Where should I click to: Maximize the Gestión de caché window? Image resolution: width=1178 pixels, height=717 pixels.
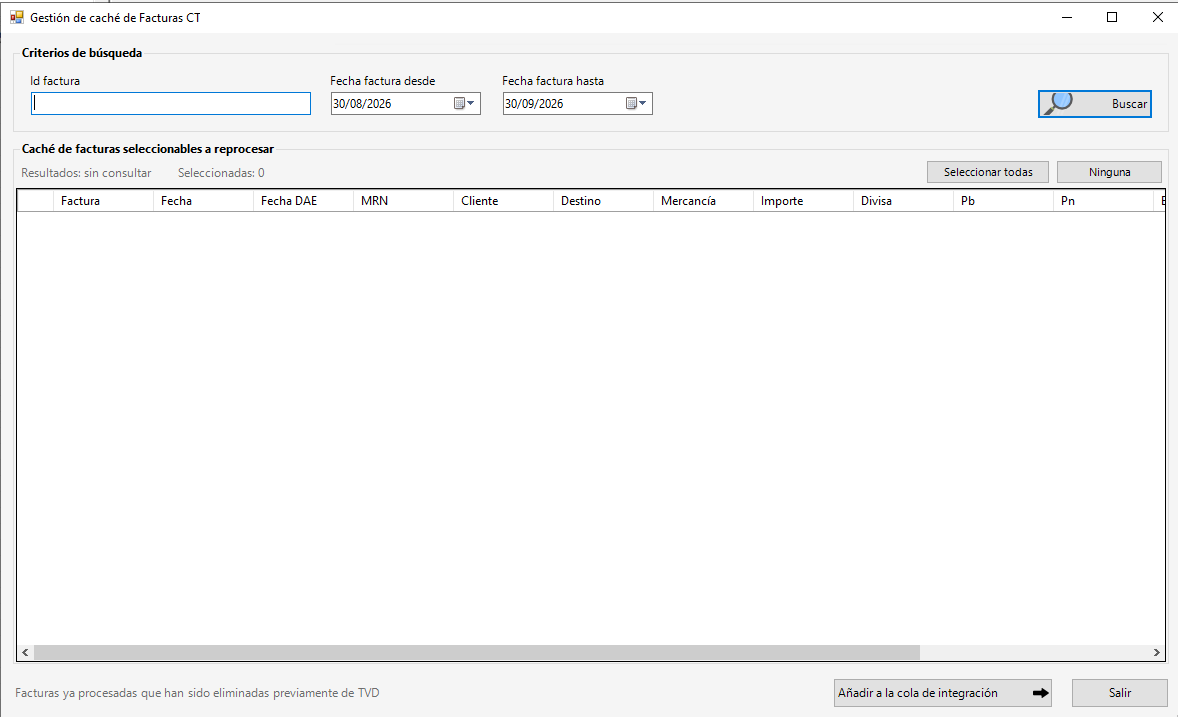click(x=1112, y=17)
